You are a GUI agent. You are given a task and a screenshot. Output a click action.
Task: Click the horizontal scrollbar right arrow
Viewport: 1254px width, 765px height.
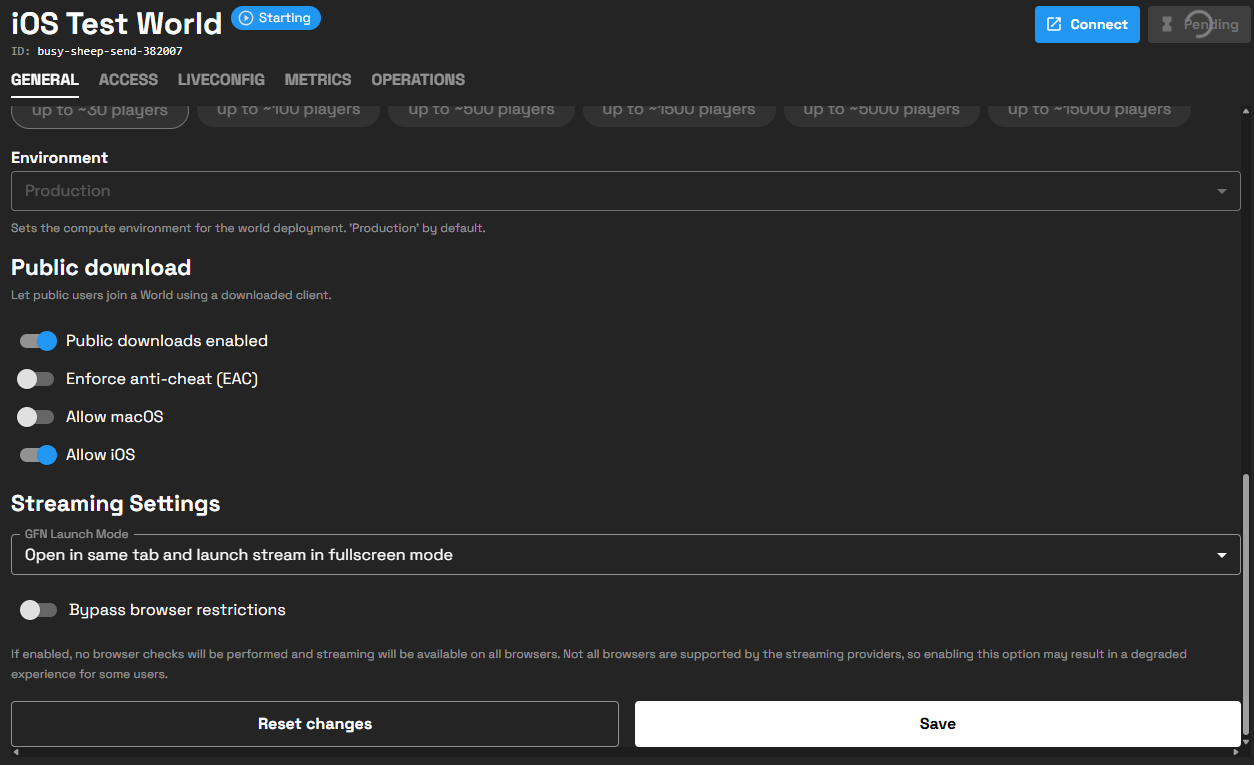[1236, 751]
